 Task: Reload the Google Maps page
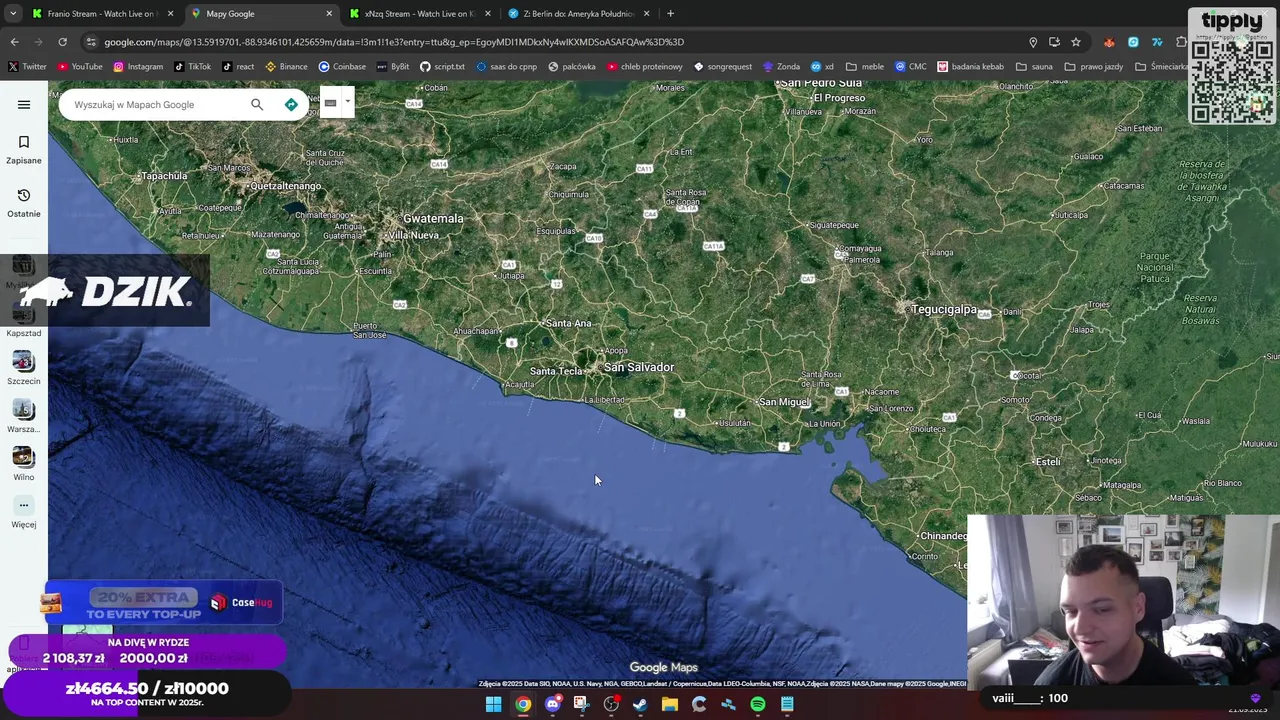pyautogui.click(x=62, y=42)
